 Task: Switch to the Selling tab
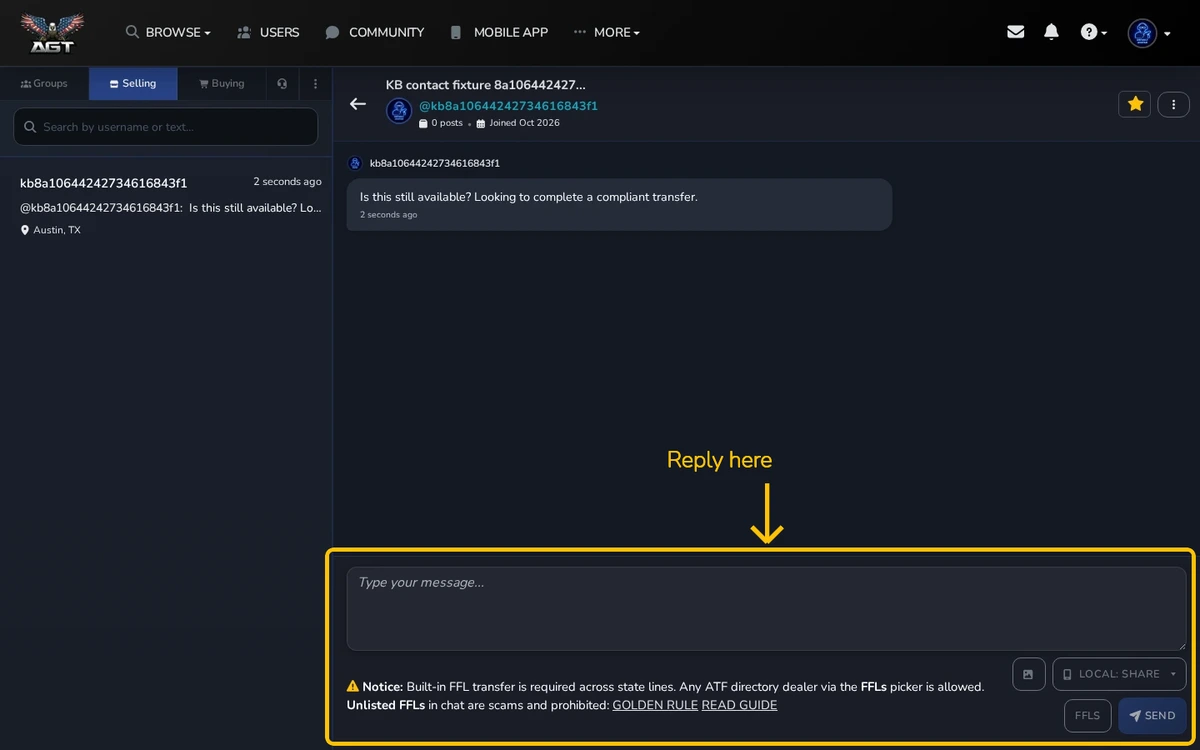(133, 84)
